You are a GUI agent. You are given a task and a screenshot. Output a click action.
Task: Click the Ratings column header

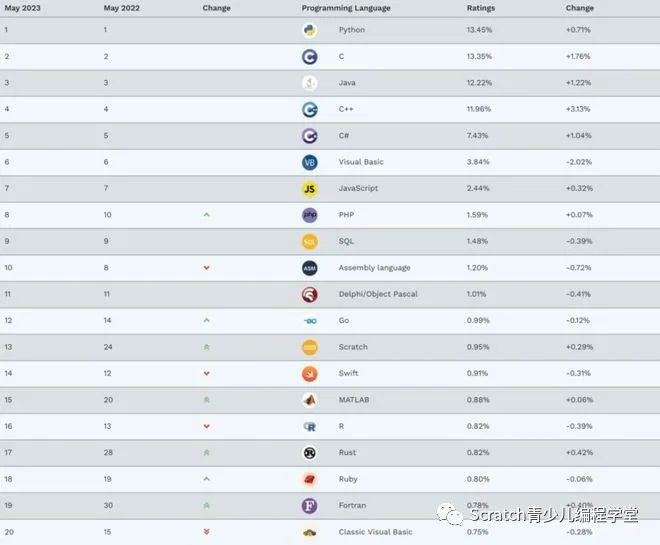pyautogui.click(x=481, y=8)
